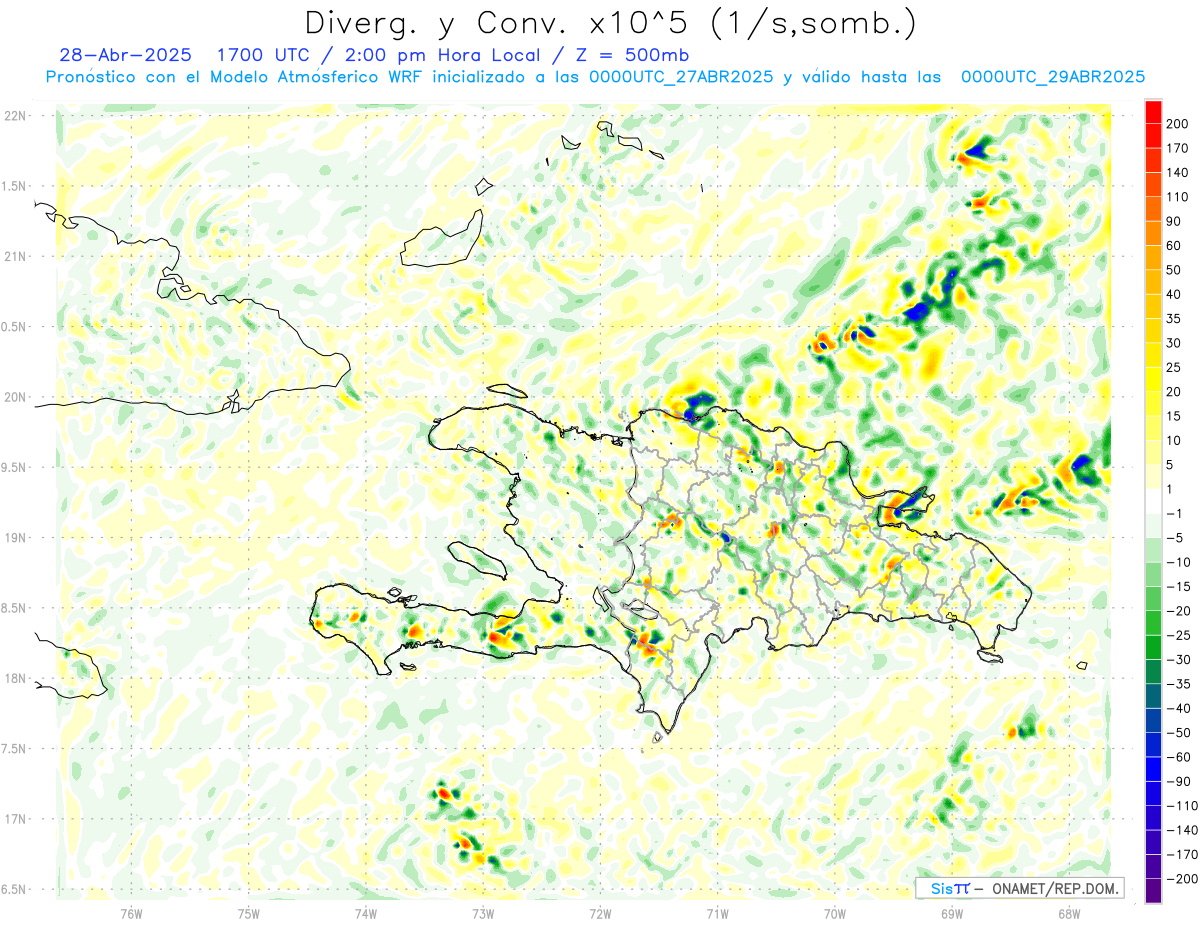Click the '1.5N' latitude label
Viewport: 1200px width, 927px height.
(15, 186)
